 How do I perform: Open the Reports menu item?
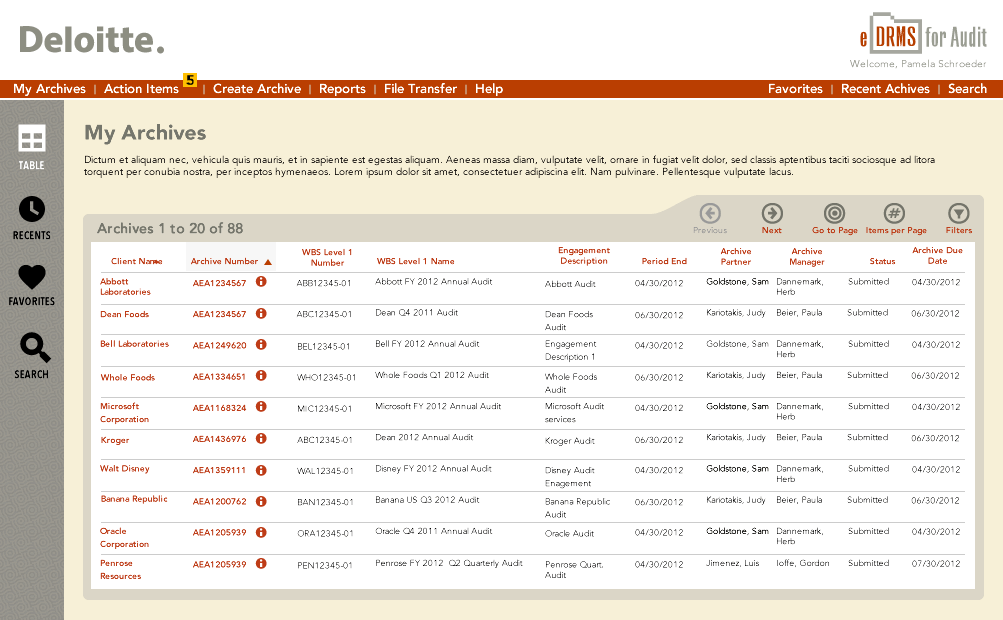342,89
